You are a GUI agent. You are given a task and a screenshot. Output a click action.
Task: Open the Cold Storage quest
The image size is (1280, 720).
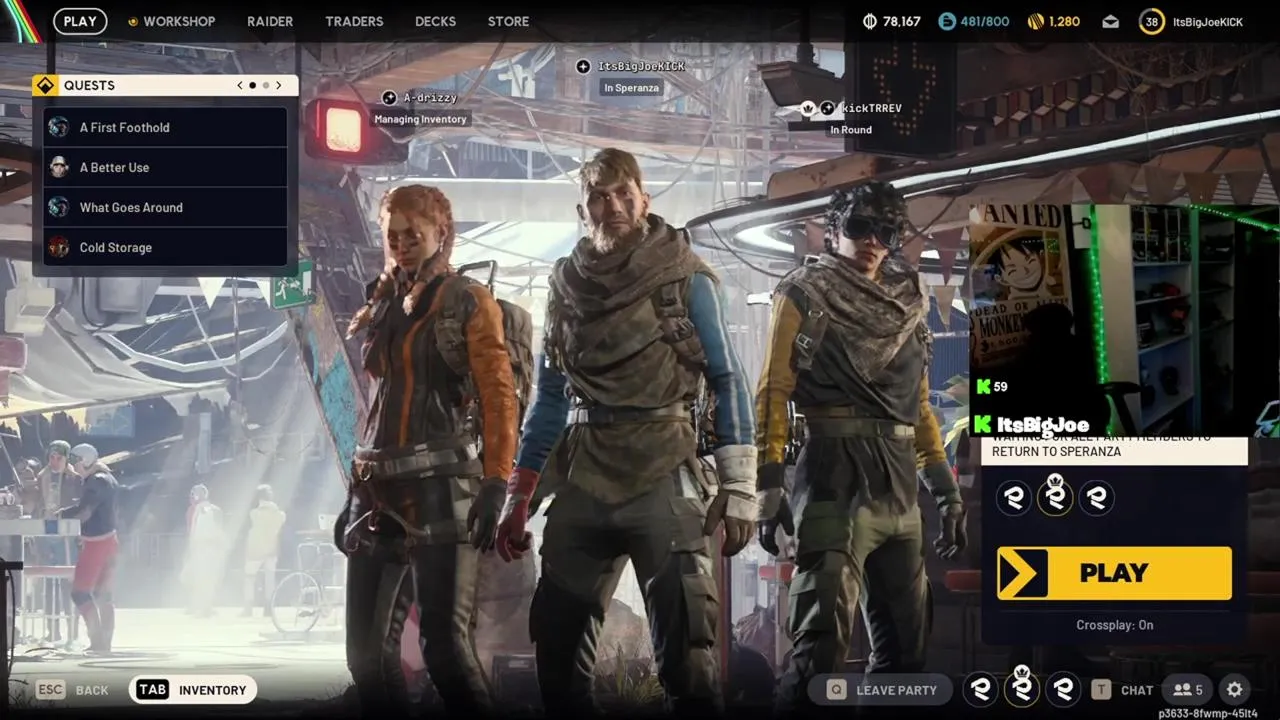pos(165,247)
